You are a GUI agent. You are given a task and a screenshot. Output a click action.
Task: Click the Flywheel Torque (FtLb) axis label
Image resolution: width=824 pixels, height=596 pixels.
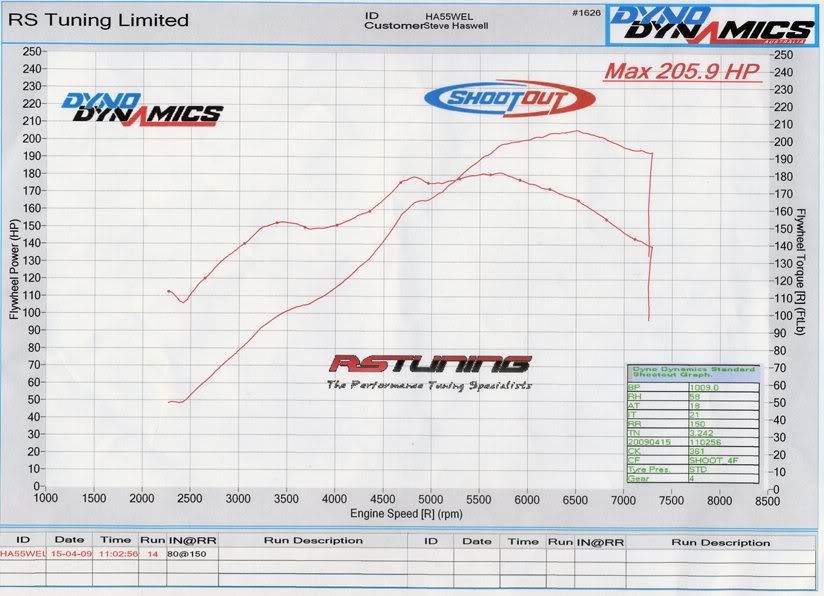802,271
